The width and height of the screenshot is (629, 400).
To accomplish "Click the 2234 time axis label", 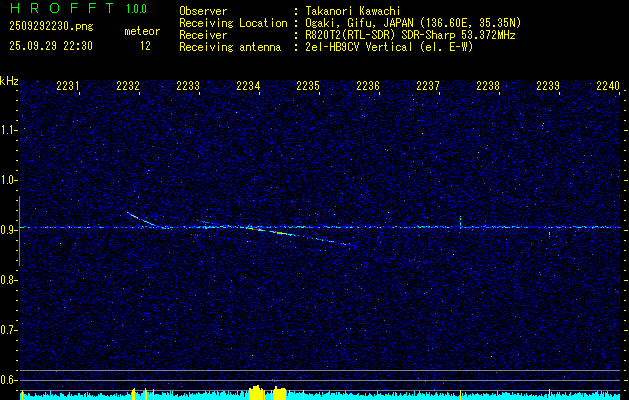I will [248, 87].
